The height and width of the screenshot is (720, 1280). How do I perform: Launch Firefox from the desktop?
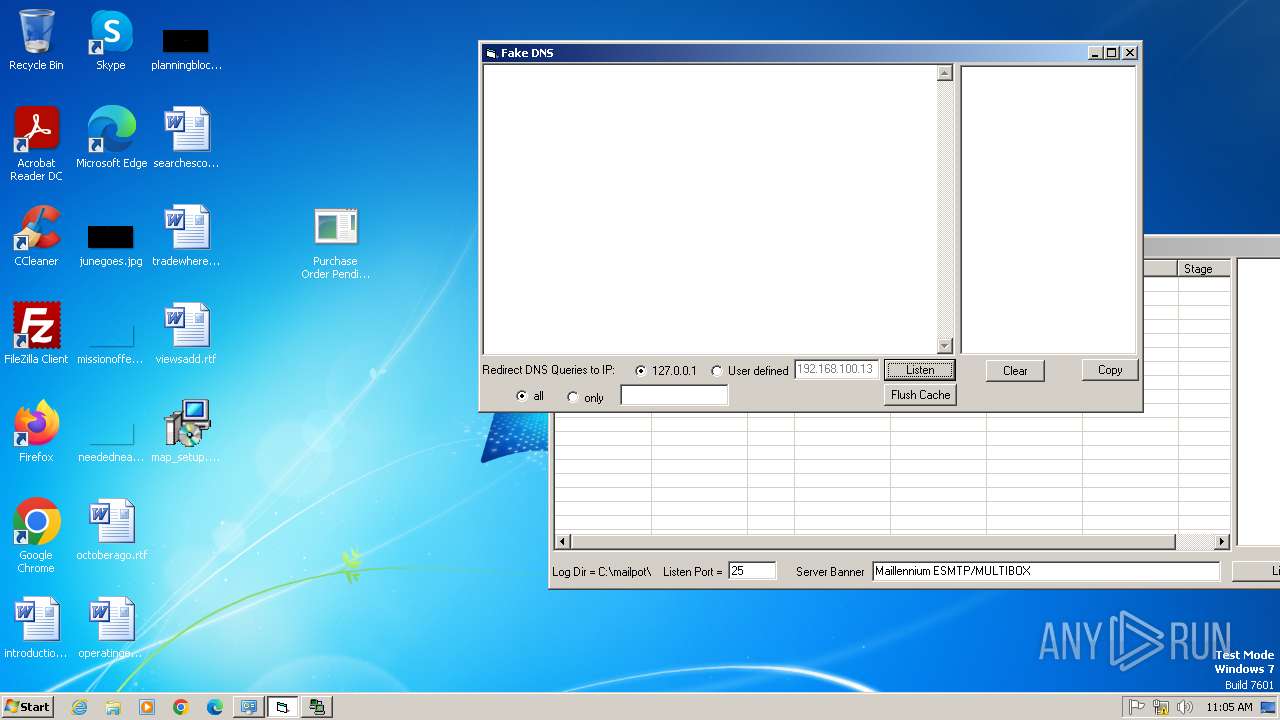36,432
